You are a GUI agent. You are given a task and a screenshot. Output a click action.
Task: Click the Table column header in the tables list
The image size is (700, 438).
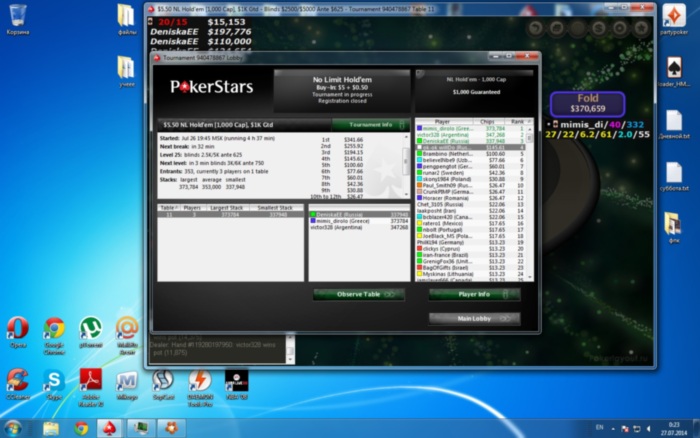(x=169, y=208)
